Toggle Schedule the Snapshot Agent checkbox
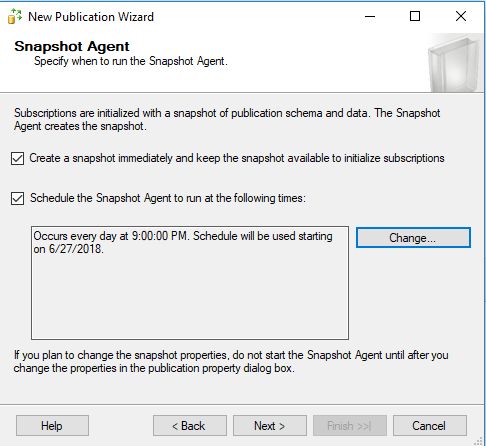The height and width of the screenshot is (446, 486). click(17, 198)
